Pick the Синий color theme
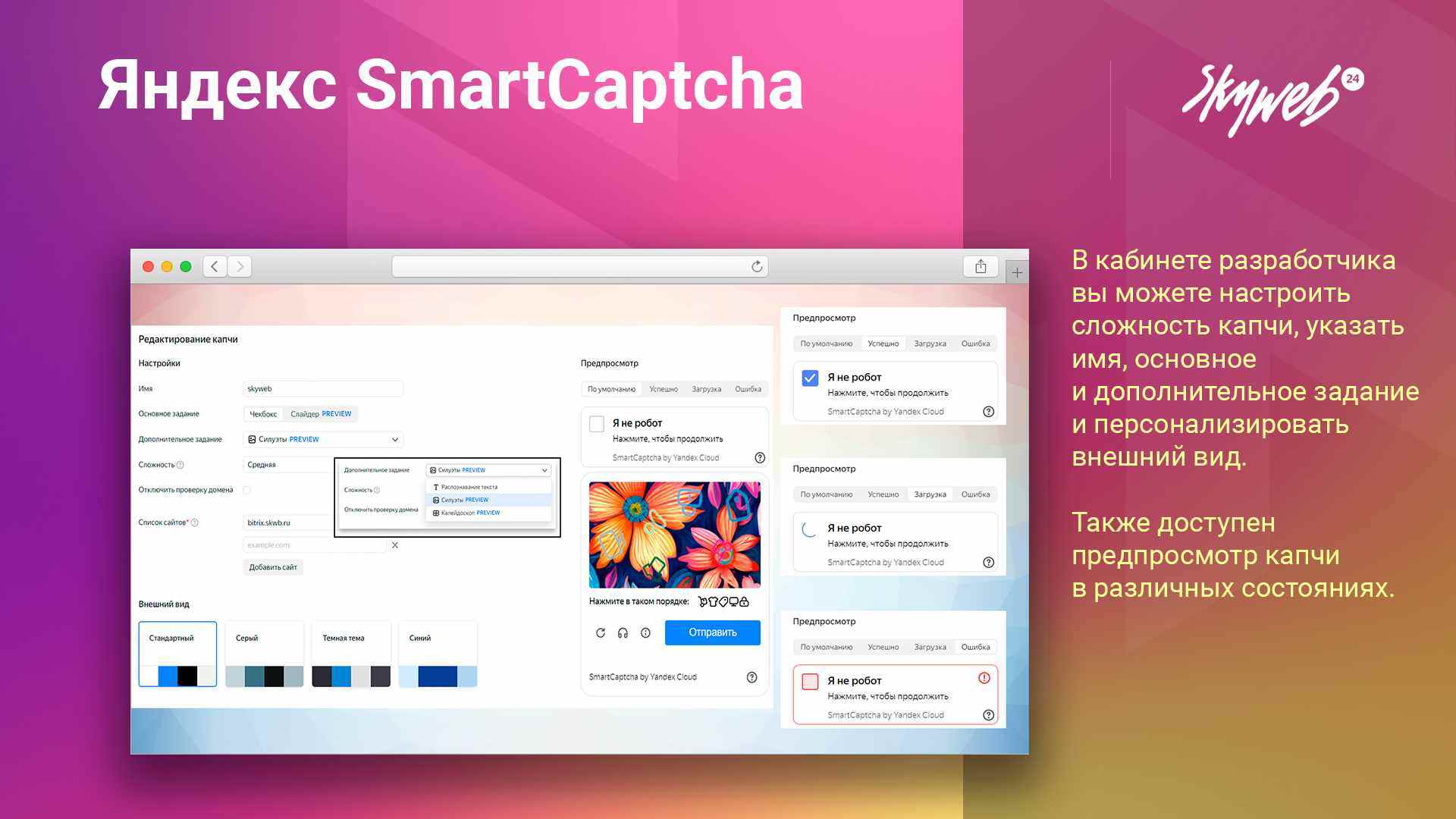 [x=438, y=654]
